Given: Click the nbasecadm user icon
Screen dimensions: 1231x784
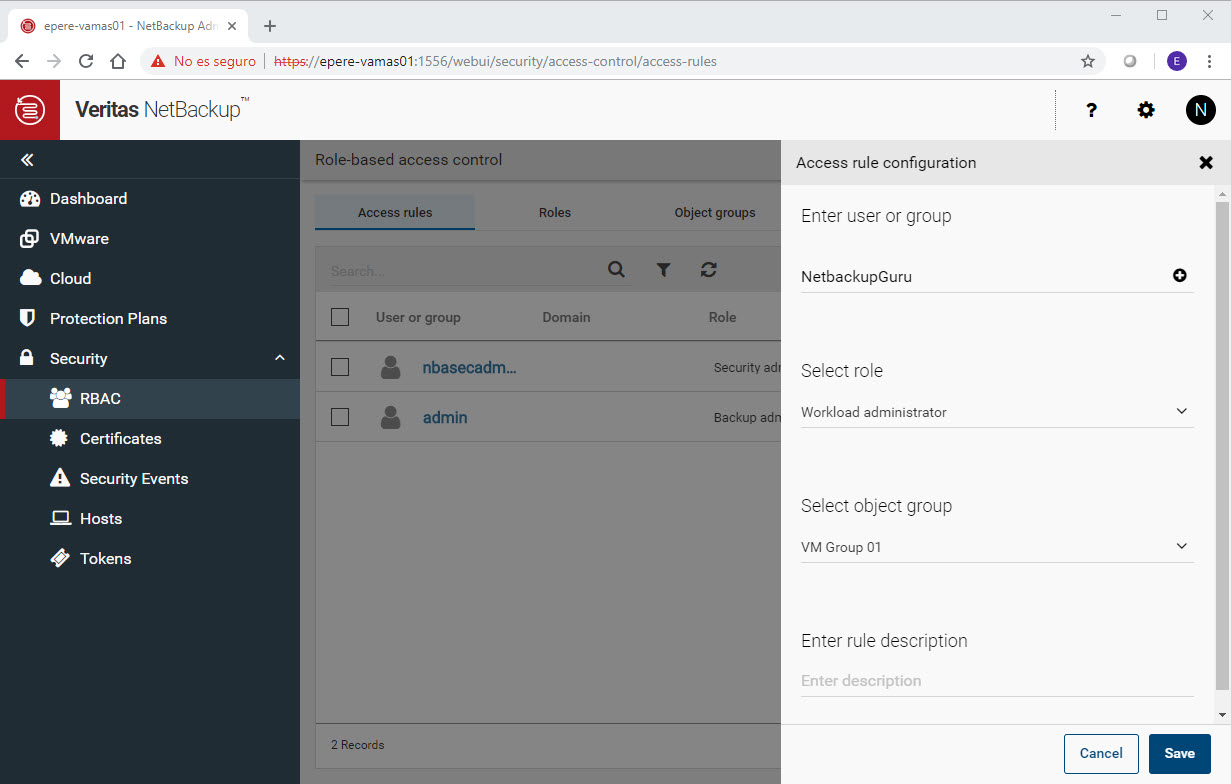Looking at the screenshot, I should coord(391,367).
